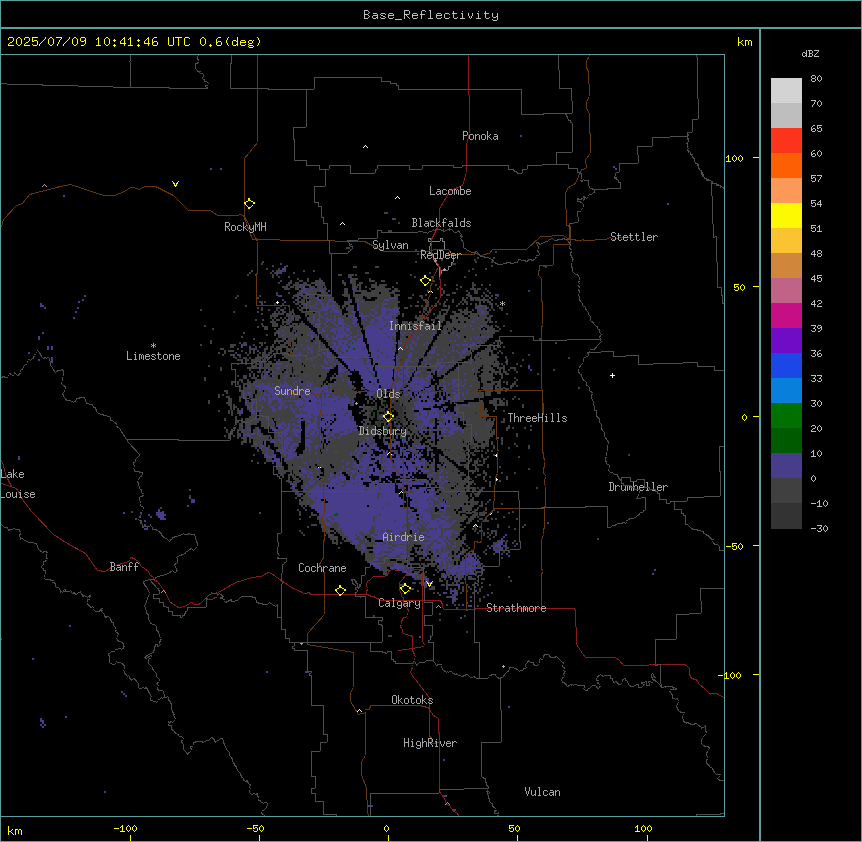
Task: Click the dBZ legend heading
Action: (x=810, y=53)
